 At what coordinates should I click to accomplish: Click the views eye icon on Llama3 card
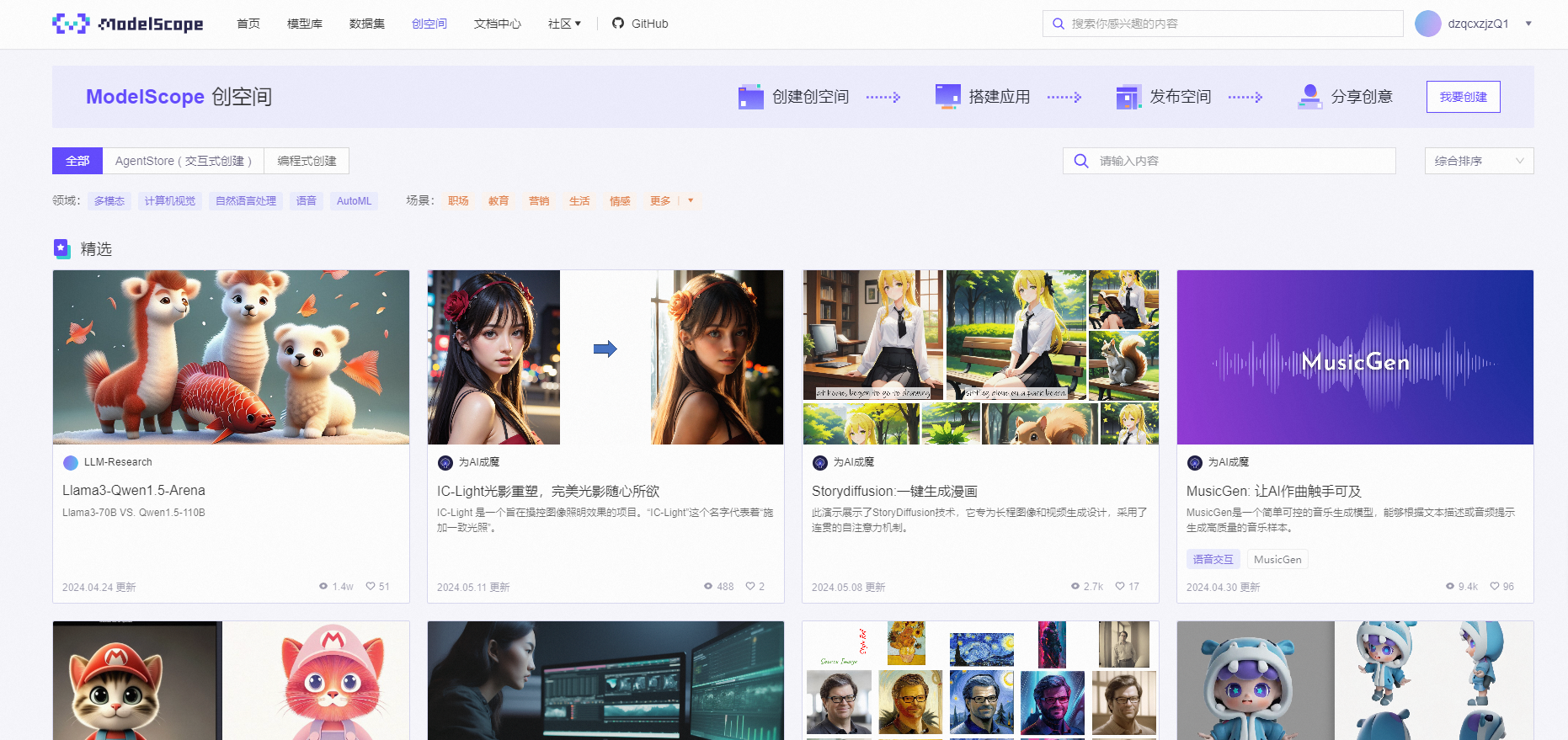(323, 586)
